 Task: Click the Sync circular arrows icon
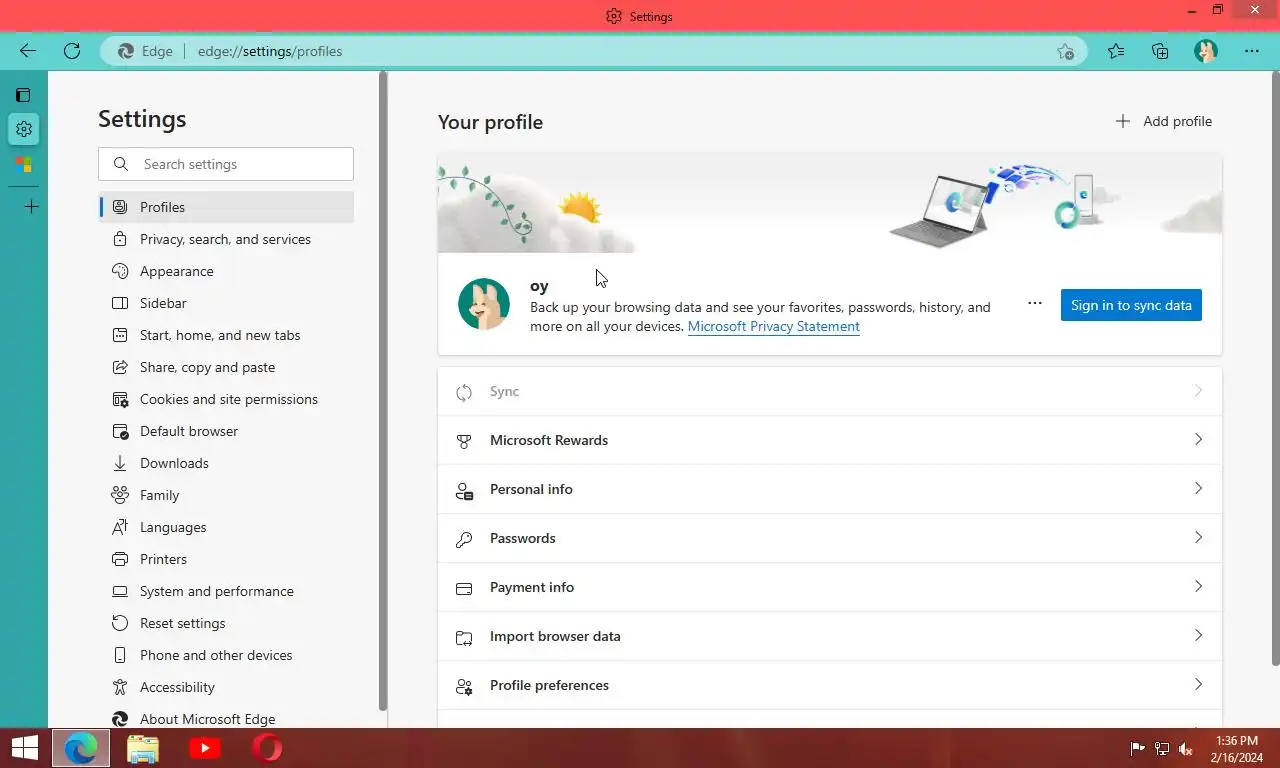464,392
